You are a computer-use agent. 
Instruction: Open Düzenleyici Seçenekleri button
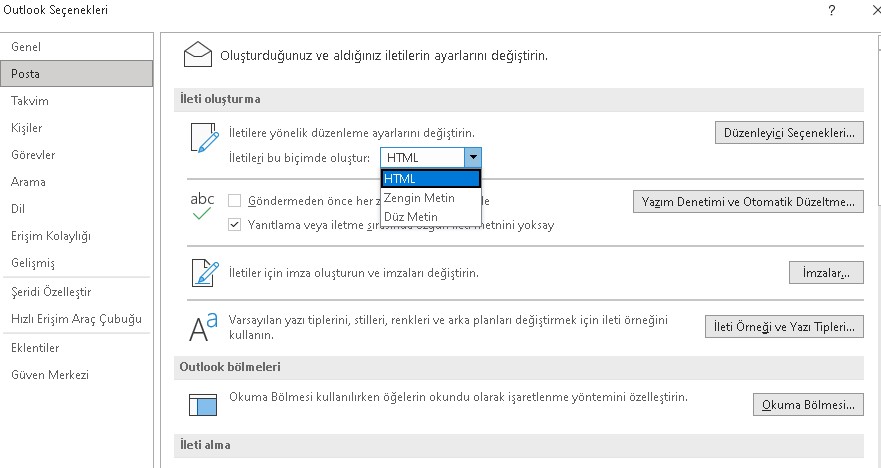pyautogui.click(x=789, y=132)
